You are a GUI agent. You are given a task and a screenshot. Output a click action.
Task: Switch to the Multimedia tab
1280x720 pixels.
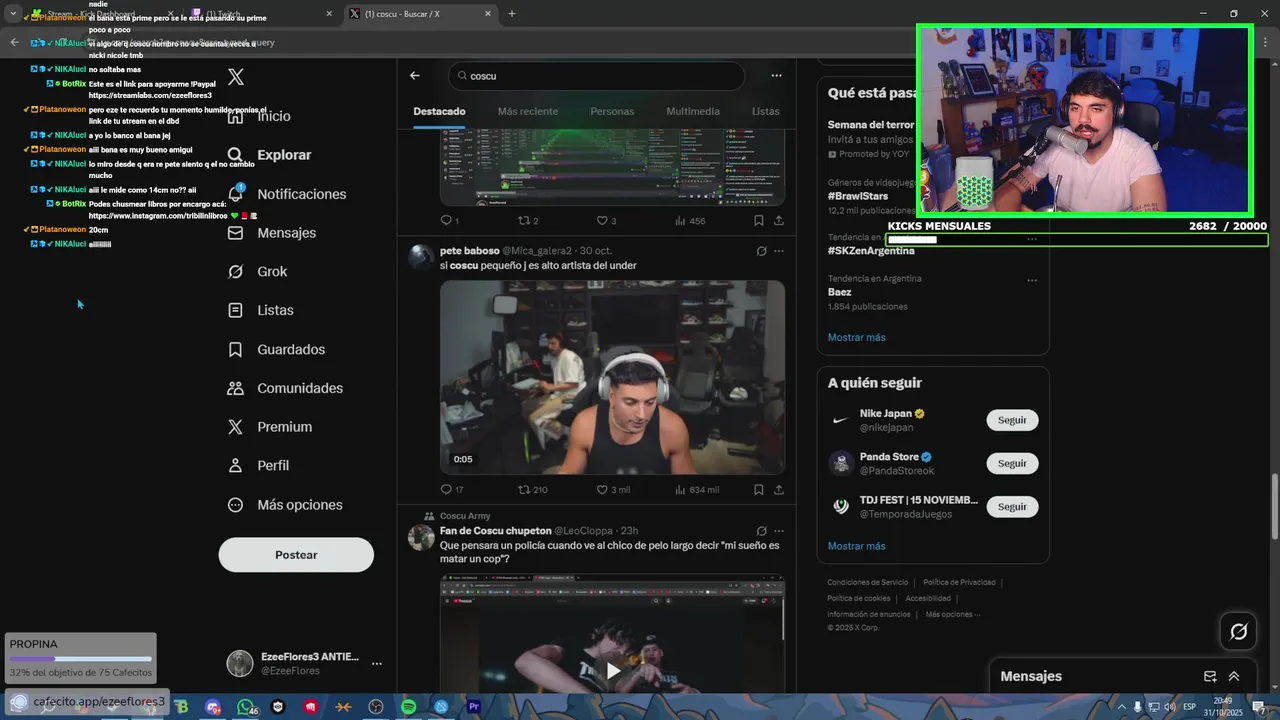693,111
